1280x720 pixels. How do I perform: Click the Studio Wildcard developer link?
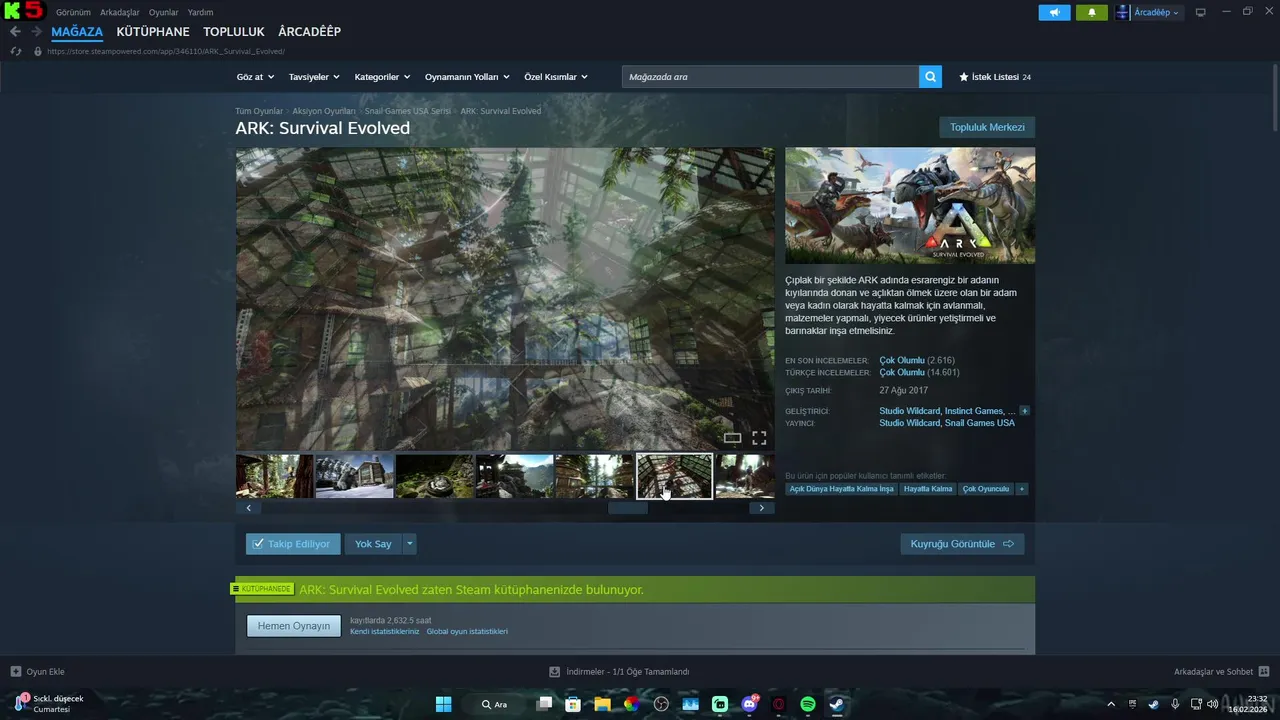pyautogui.click(x=909, y=411)
